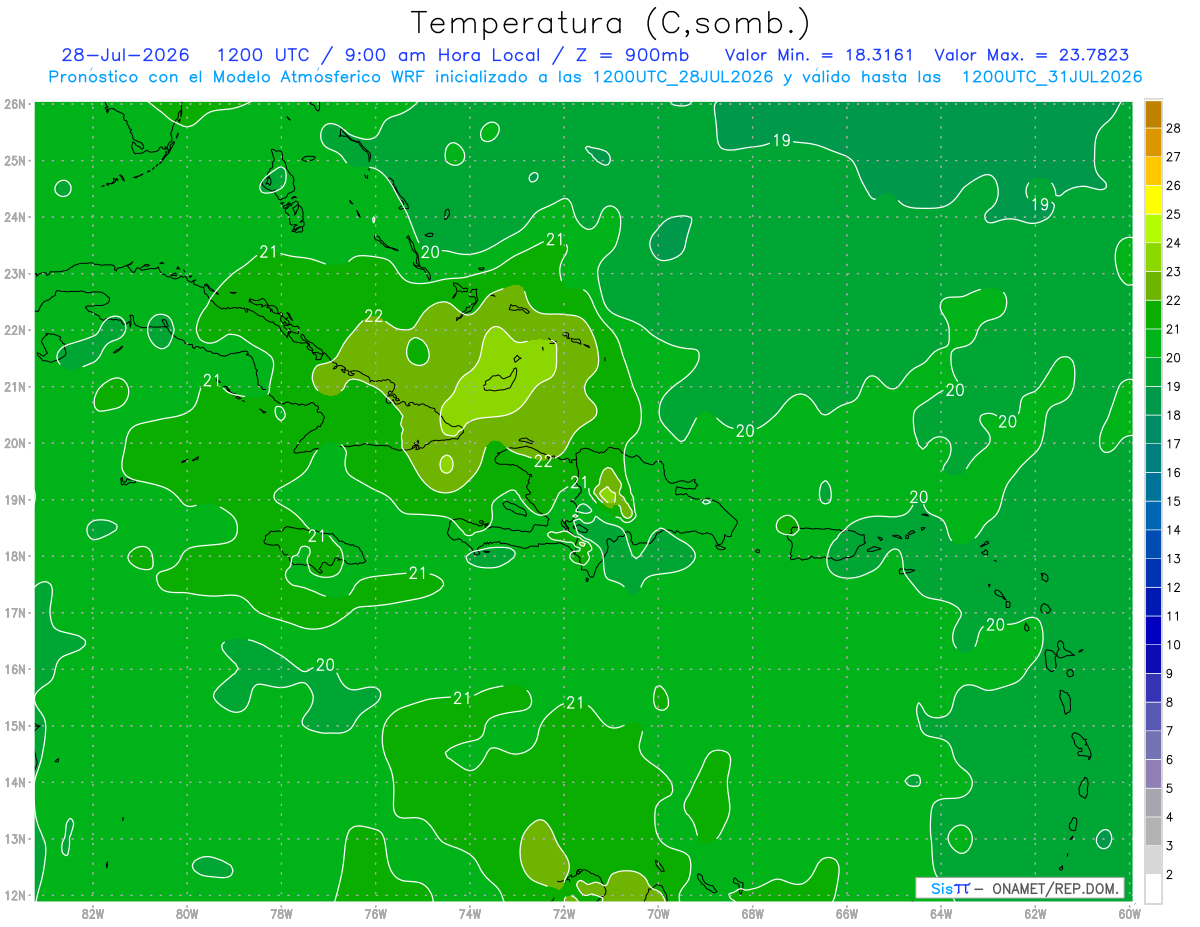This screenshot has height=927, width=1200.
Task: Click the 24N latitude label
Action: pyautogui.click(x=14, y=217)
